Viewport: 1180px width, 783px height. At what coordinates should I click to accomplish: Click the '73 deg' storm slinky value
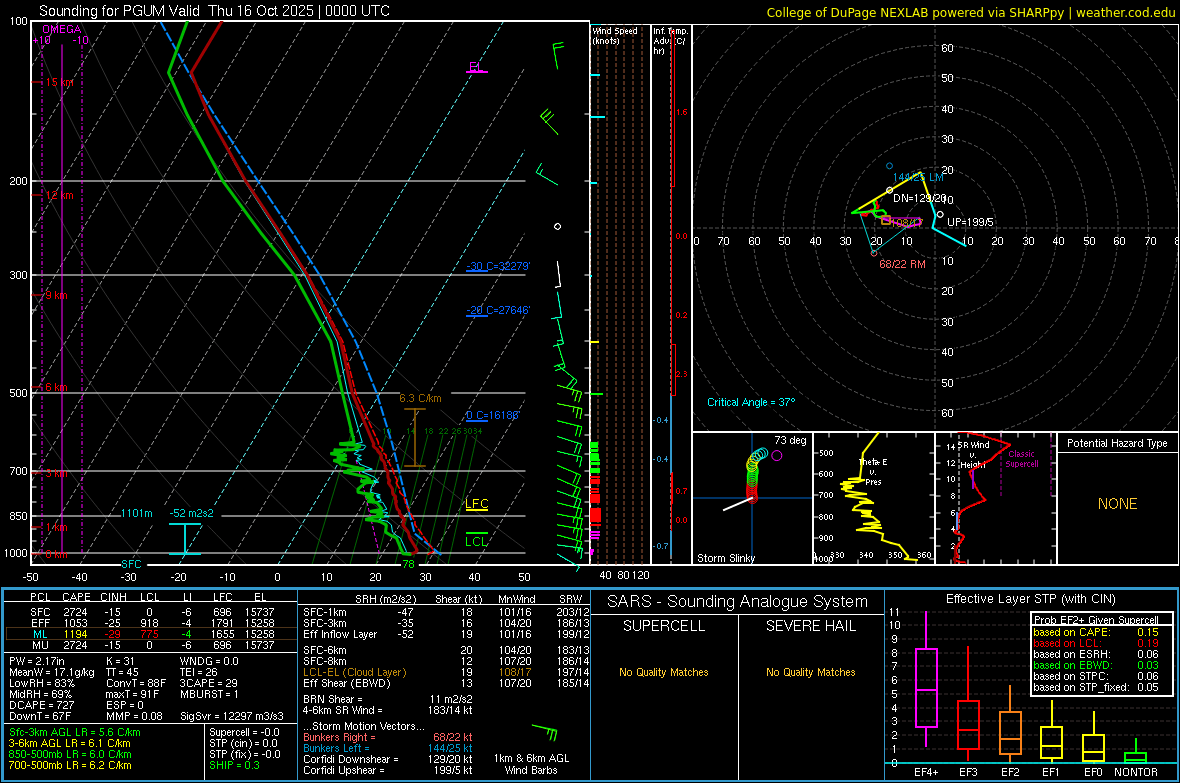(790, 440)
